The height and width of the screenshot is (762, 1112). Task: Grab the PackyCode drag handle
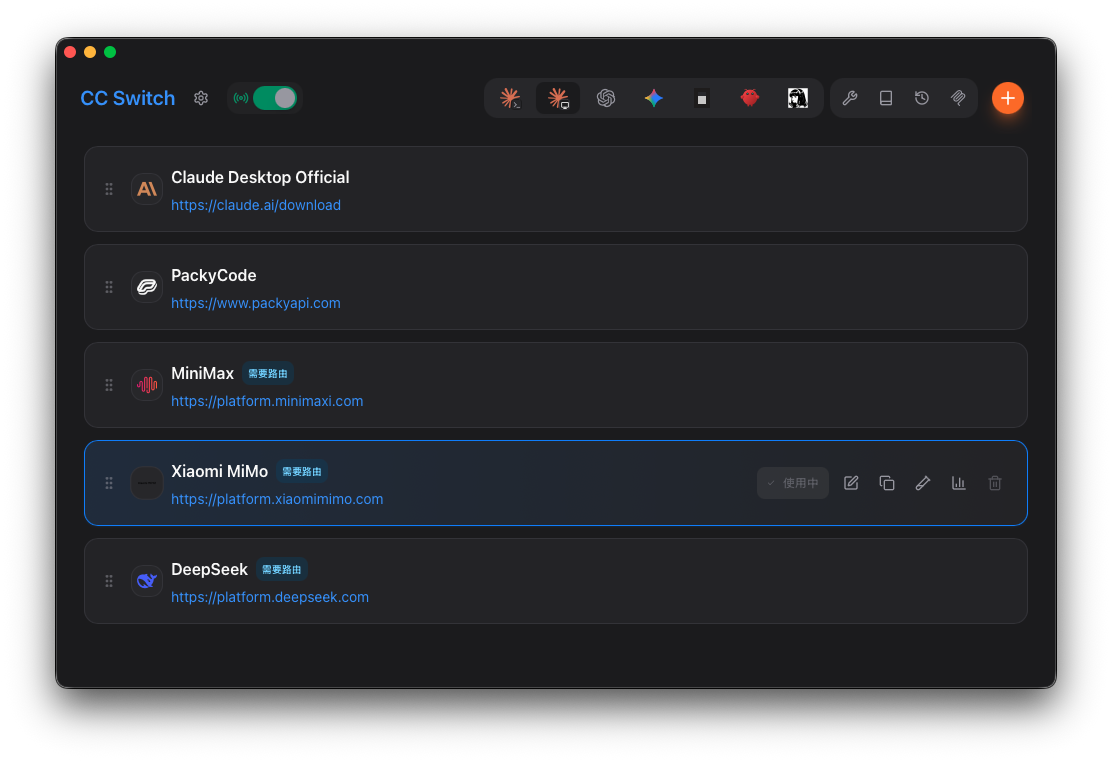click(x=109, y=287)
